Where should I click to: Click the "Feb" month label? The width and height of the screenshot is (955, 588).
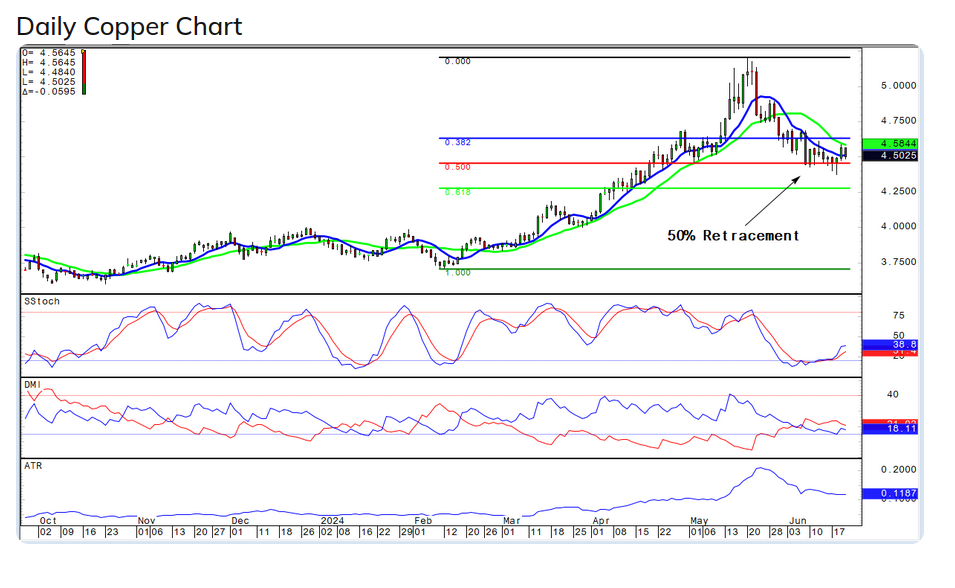point(423,521)
